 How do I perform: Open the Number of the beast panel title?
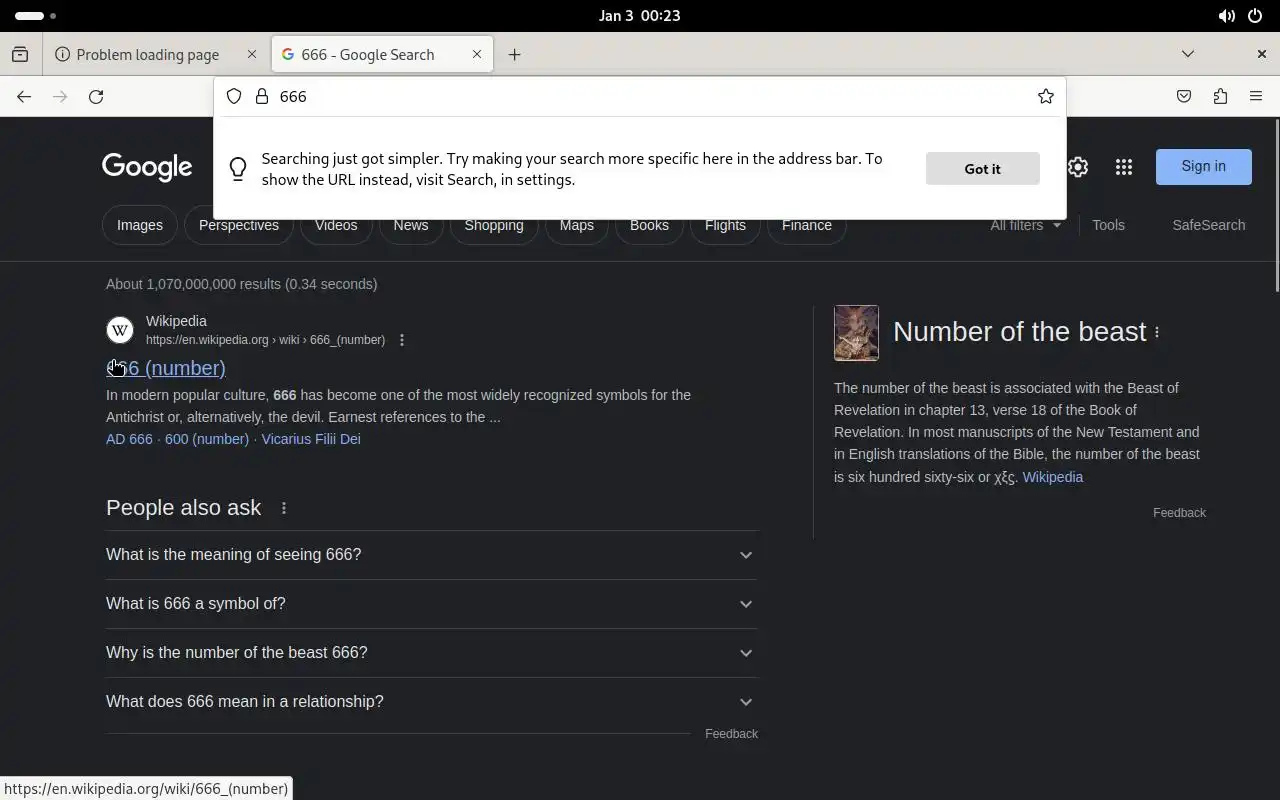point(1019,332)
